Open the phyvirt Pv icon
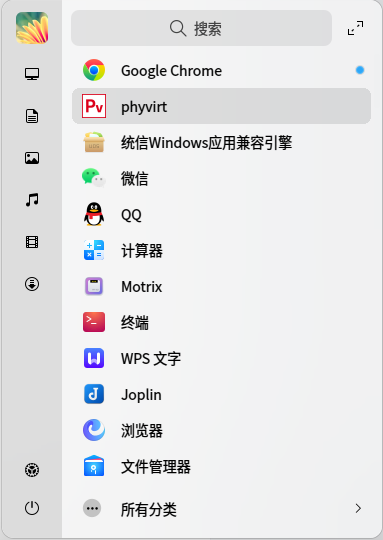 [94, 106]
